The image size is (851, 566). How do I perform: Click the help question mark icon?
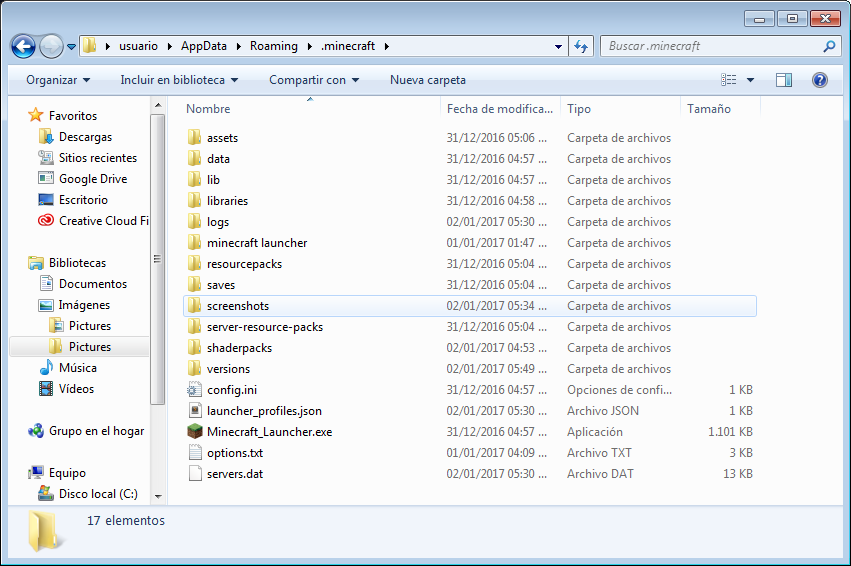(819, 80)
